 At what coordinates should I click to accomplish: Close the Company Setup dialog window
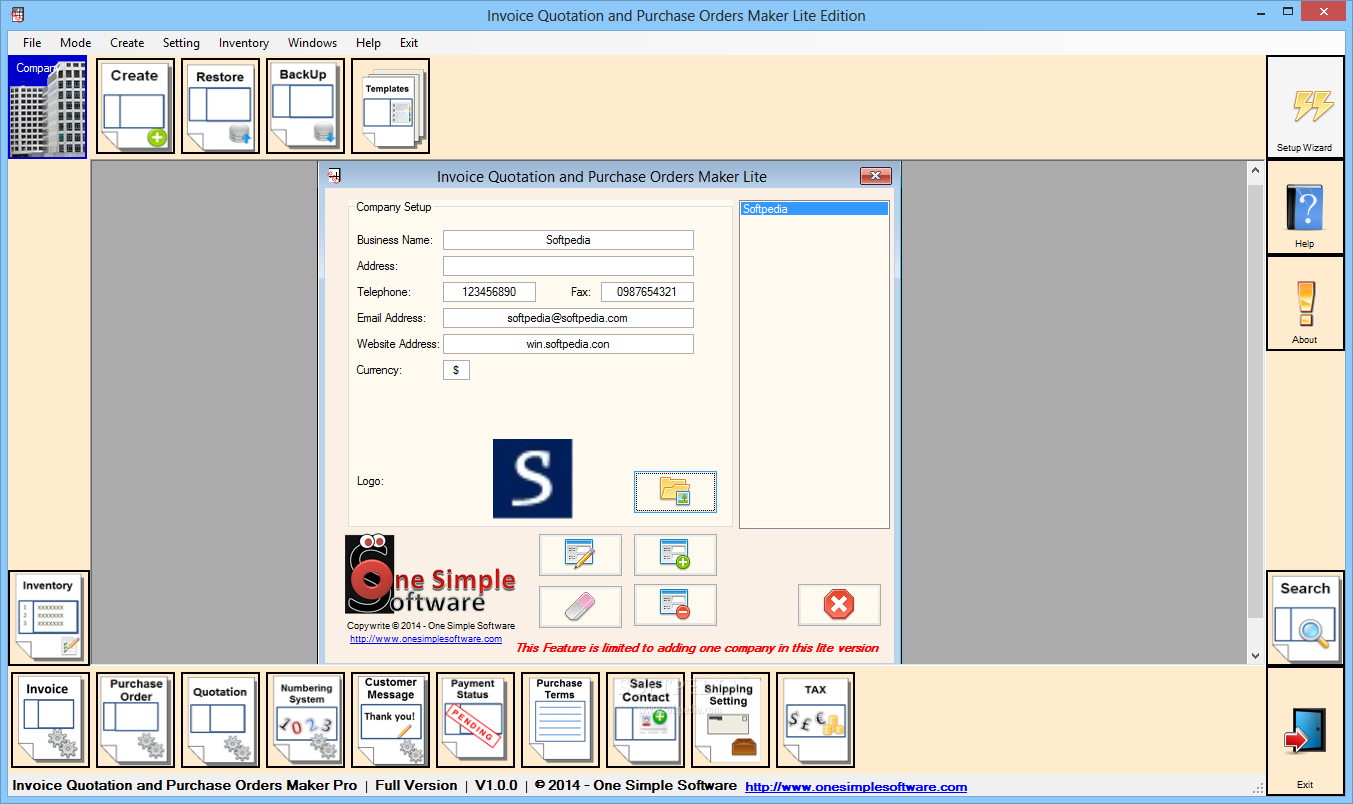coord(875,176)
